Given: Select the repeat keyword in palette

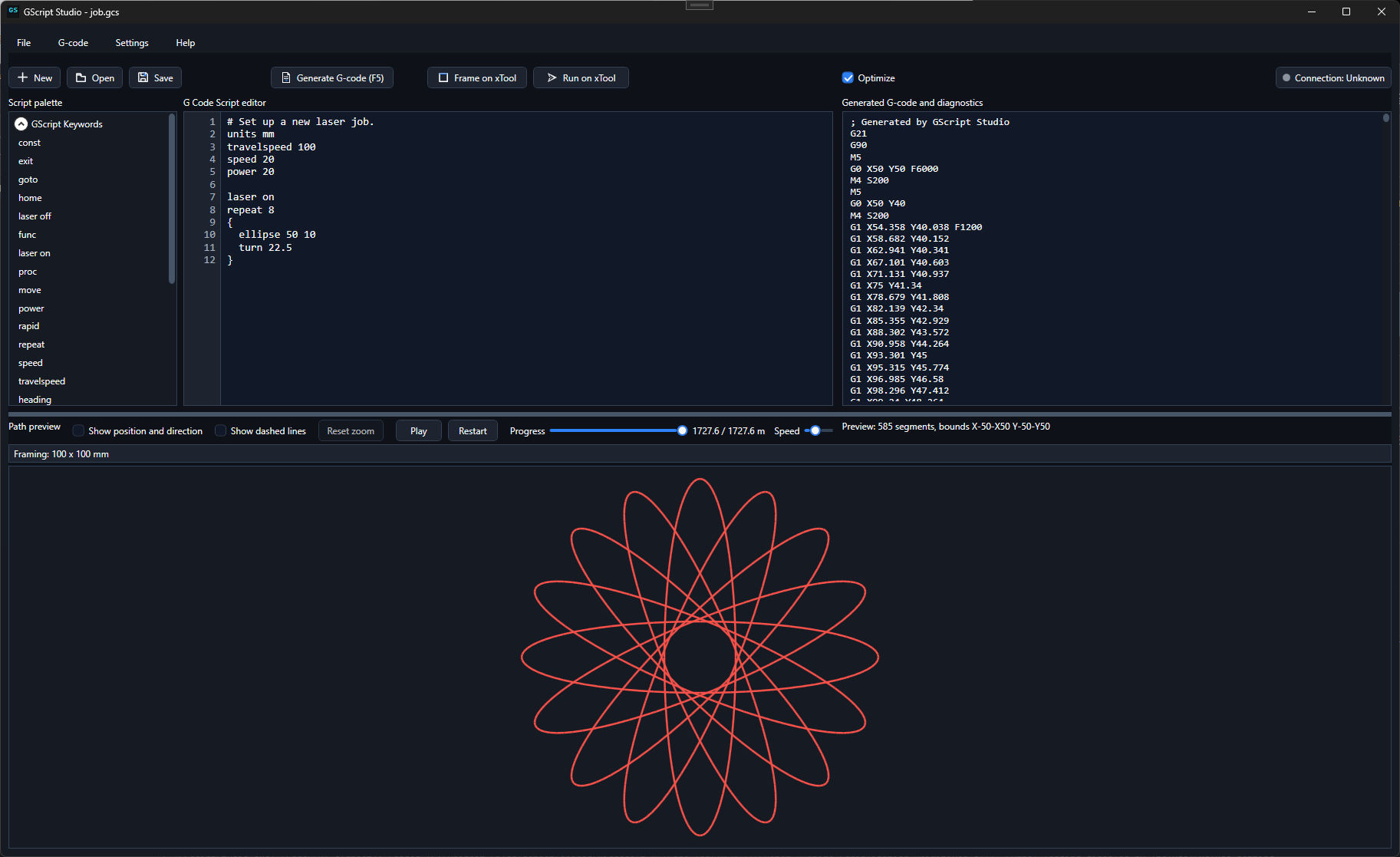Looking at the screenshot, I should (31, 344).
